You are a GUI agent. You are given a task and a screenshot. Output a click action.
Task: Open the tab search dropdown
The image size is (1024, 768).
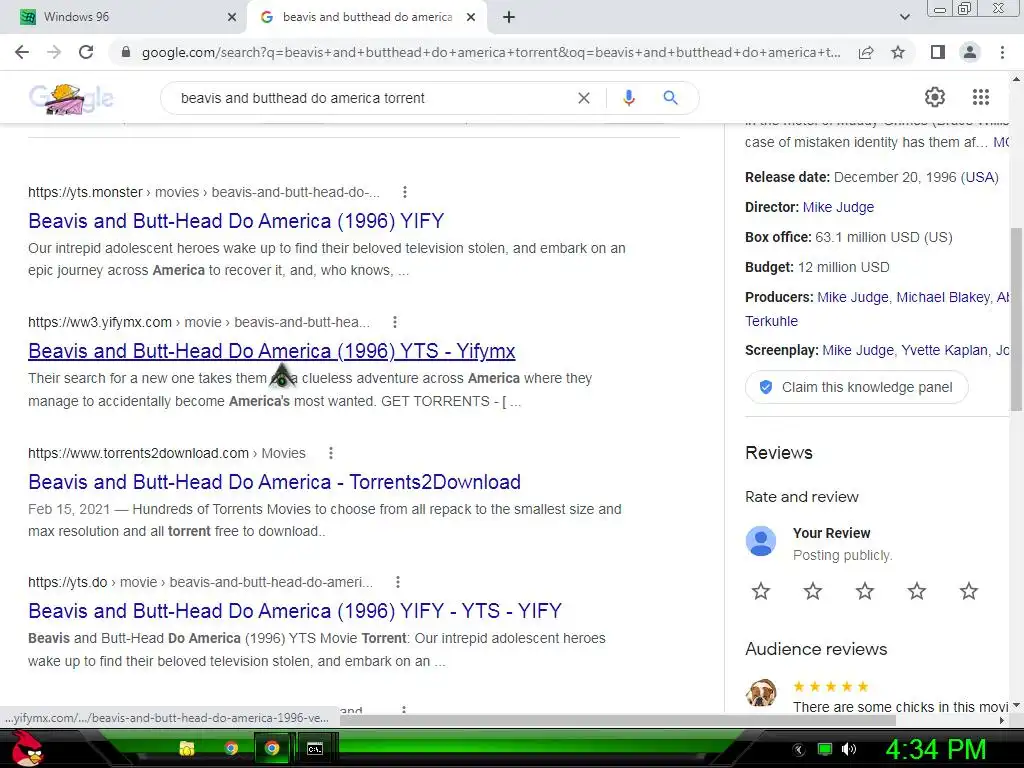pos(904,17)
